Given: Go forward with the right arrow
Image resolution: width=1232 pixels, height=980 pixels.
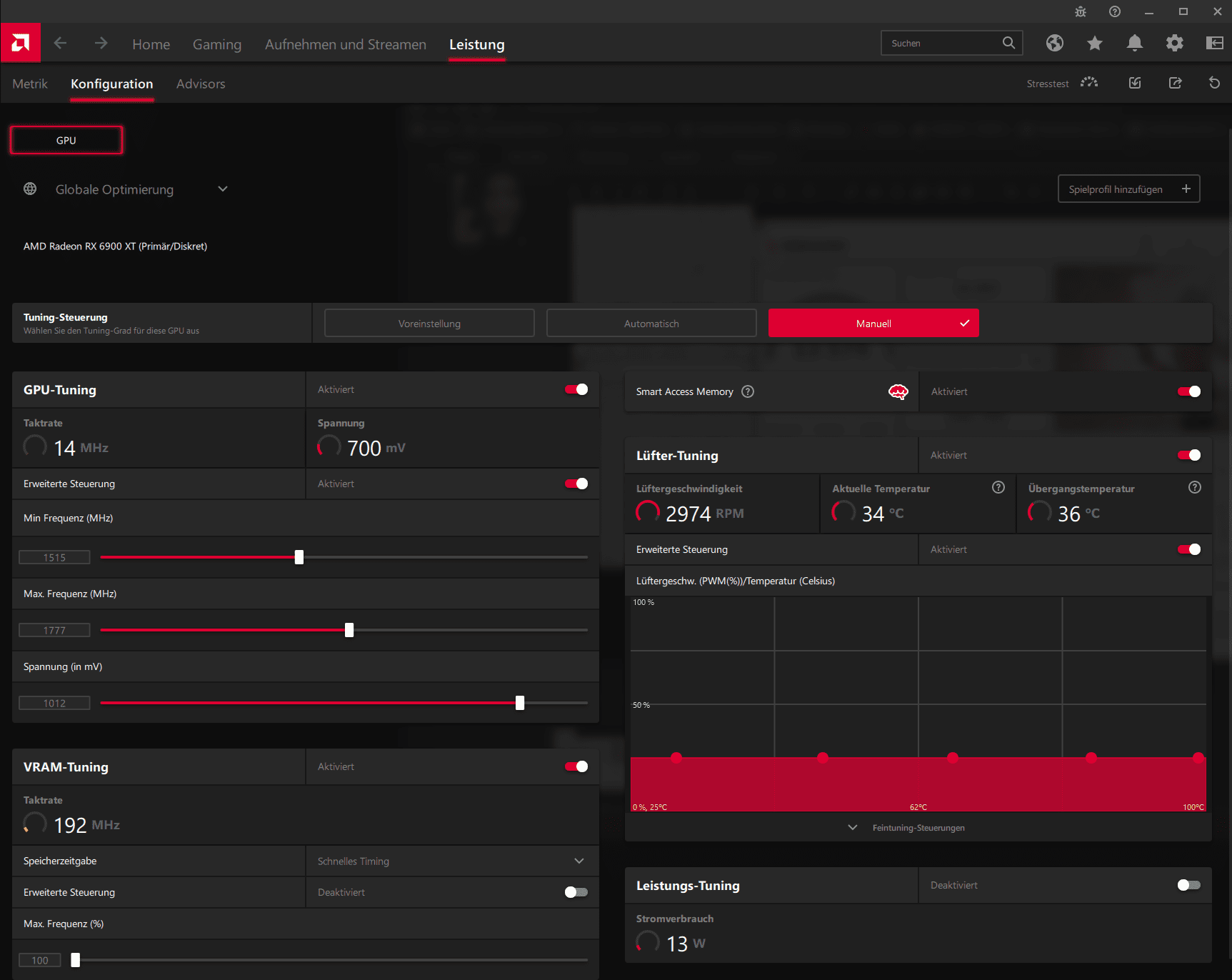Looking at the screenshot, I should click(x=101, y=44).
